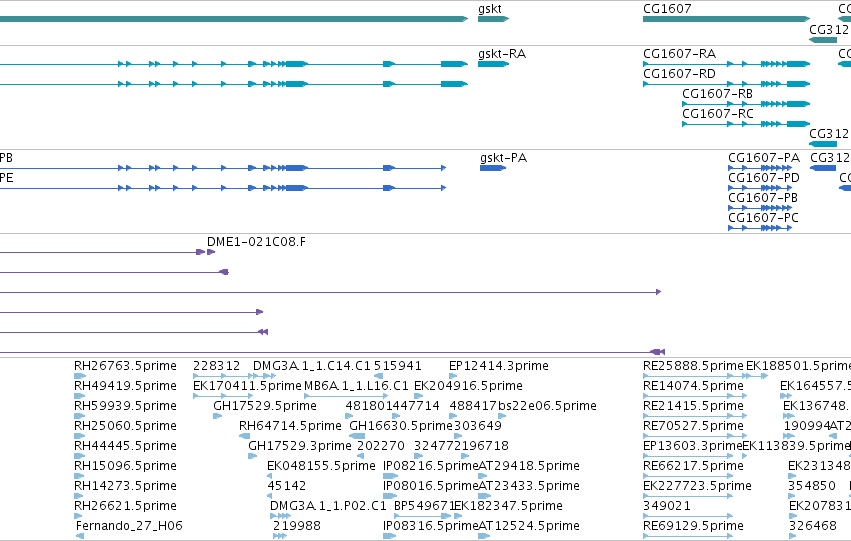Select EST EP12414.3prime
This screenshot has width=851, height=541.
(499, 366)
